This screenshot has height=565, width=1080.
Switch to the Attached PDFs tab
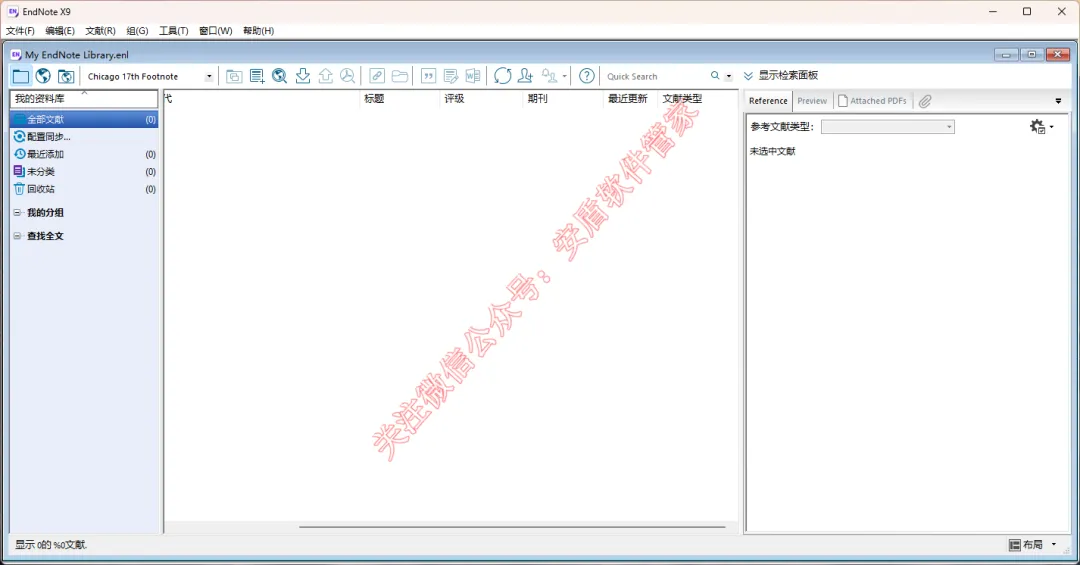coord(873,101)
